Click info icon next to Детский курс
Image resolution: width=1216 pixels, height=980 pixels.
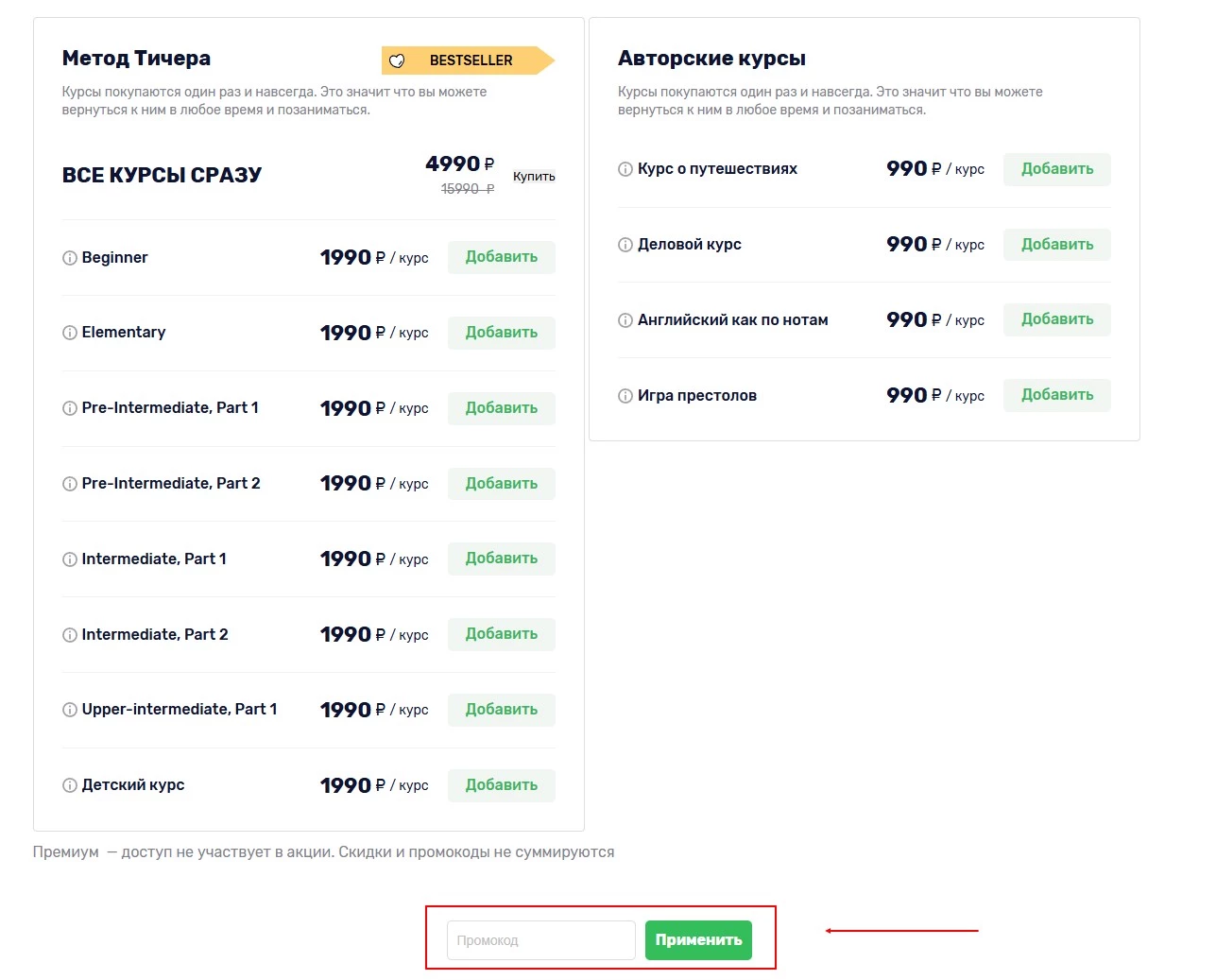point(69,785)
